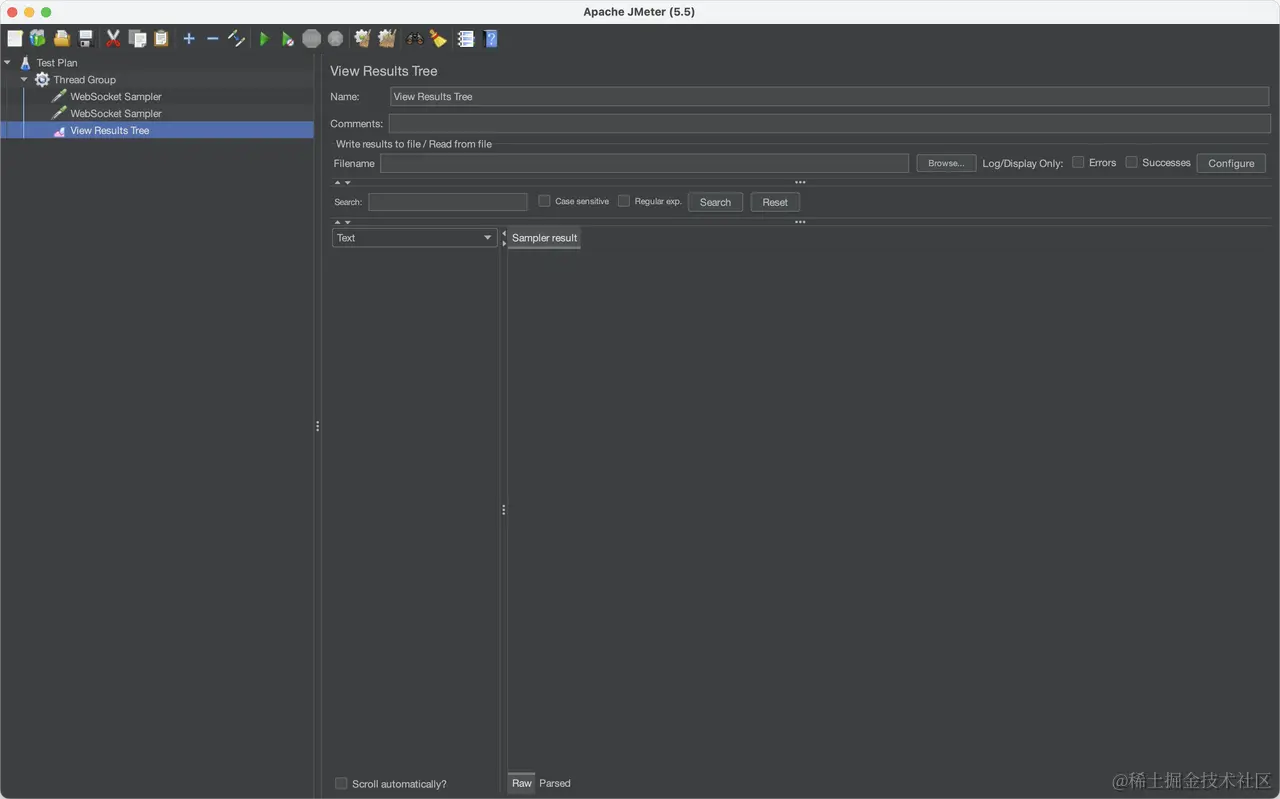Collapse all nodes with the minus icon

coord(213,39)
